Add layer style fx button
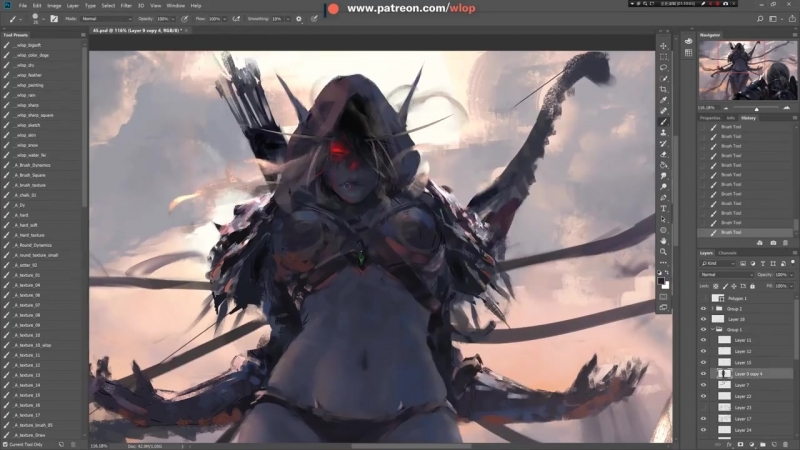Screen dimensions: 800x450 tap(729, 445)
